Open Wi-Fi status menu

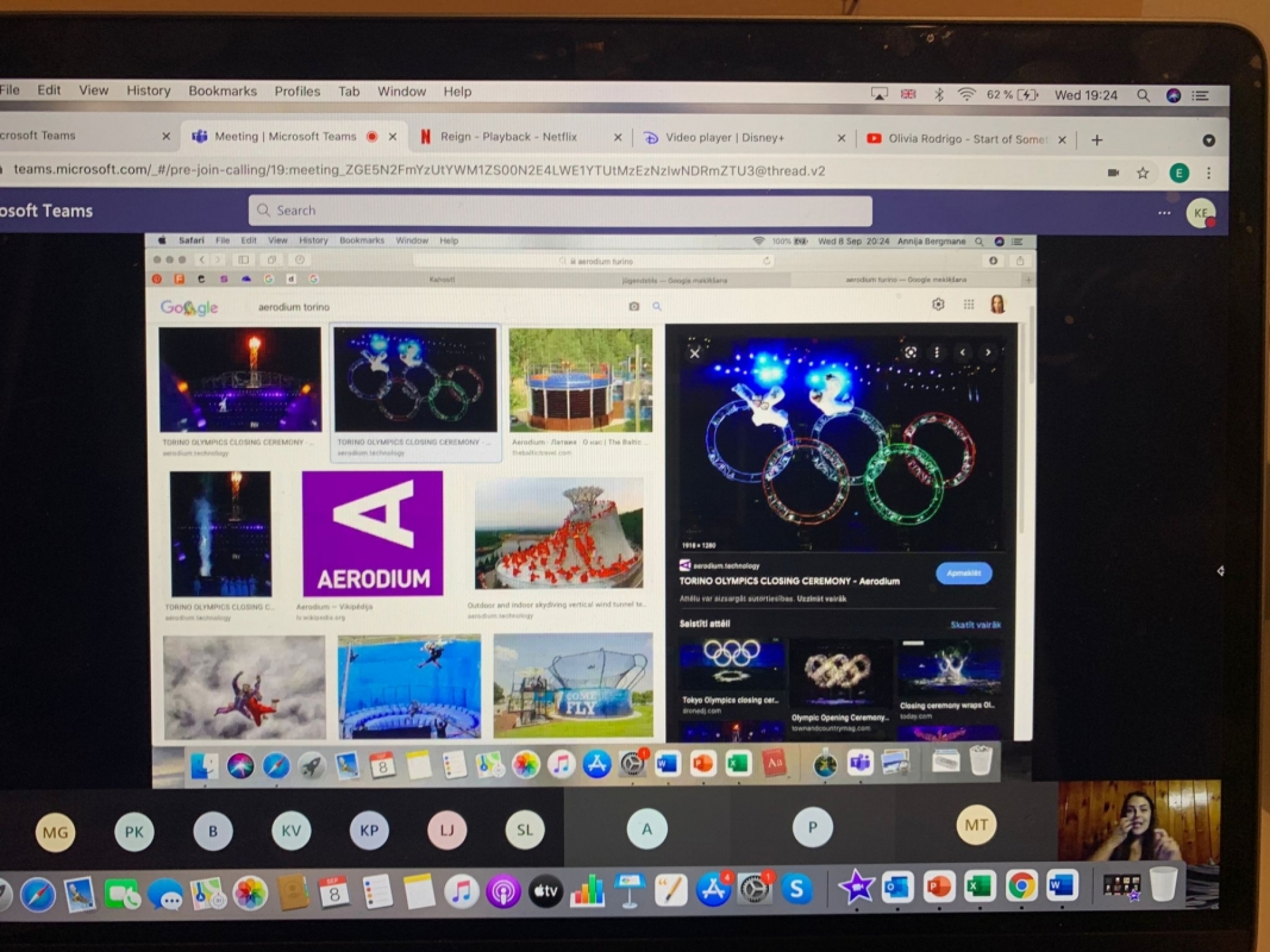(966, 95)
